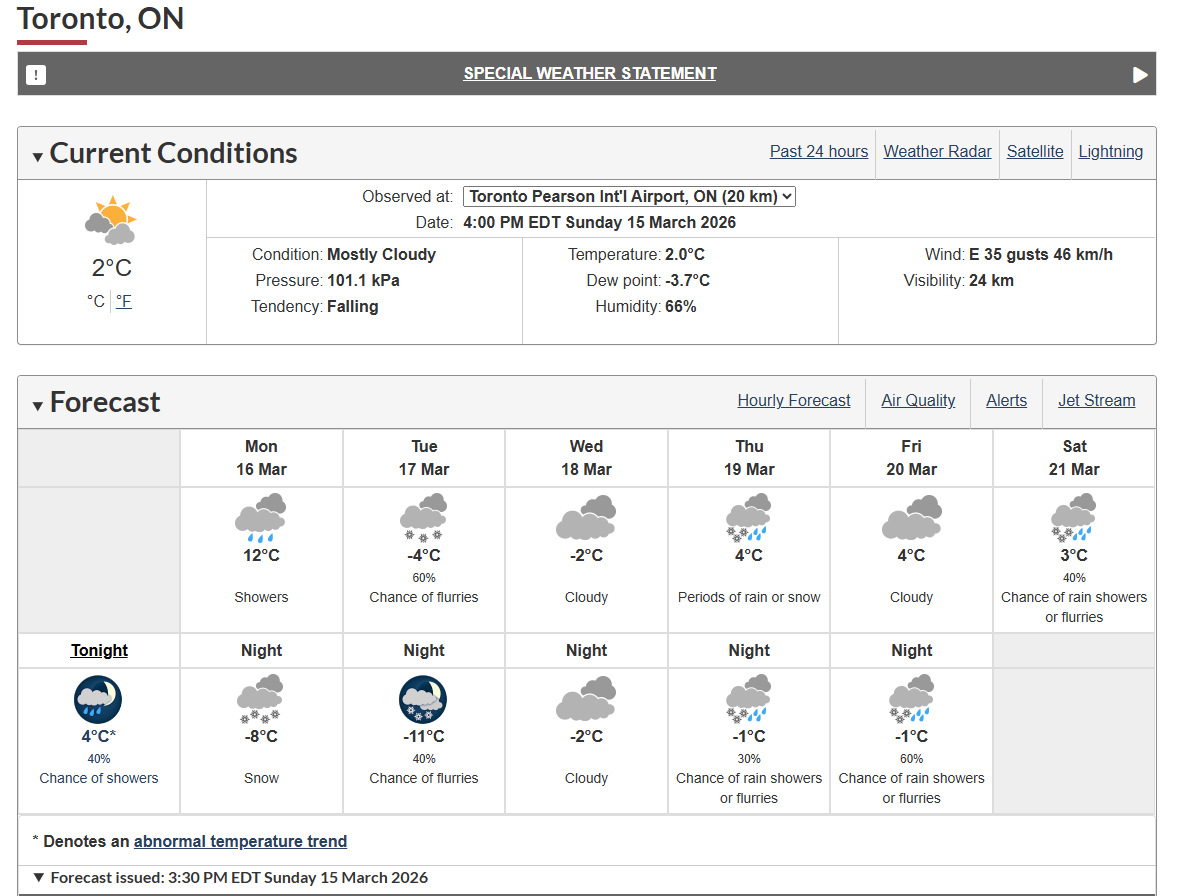1186x896 pixels.
Task: Click Tuesday night's flurries moon icon
Action: pos(423,699)
